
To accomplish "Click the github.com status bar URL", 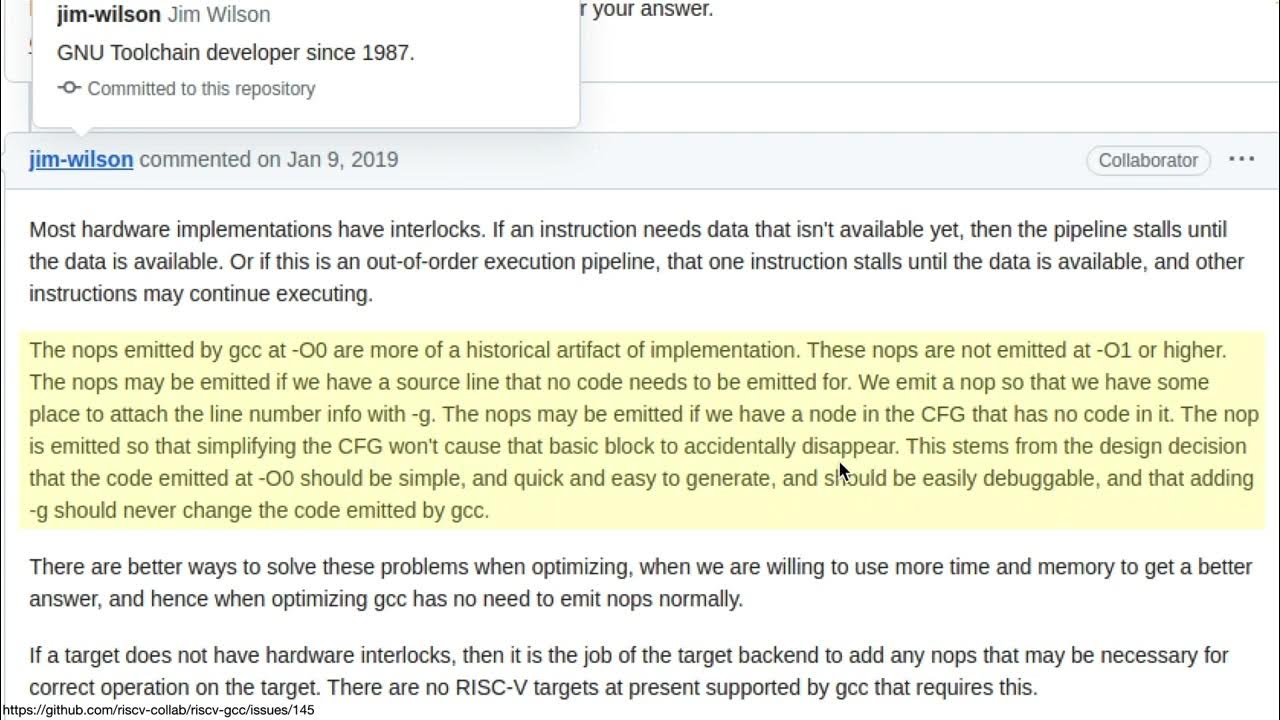I will (158, 710).
